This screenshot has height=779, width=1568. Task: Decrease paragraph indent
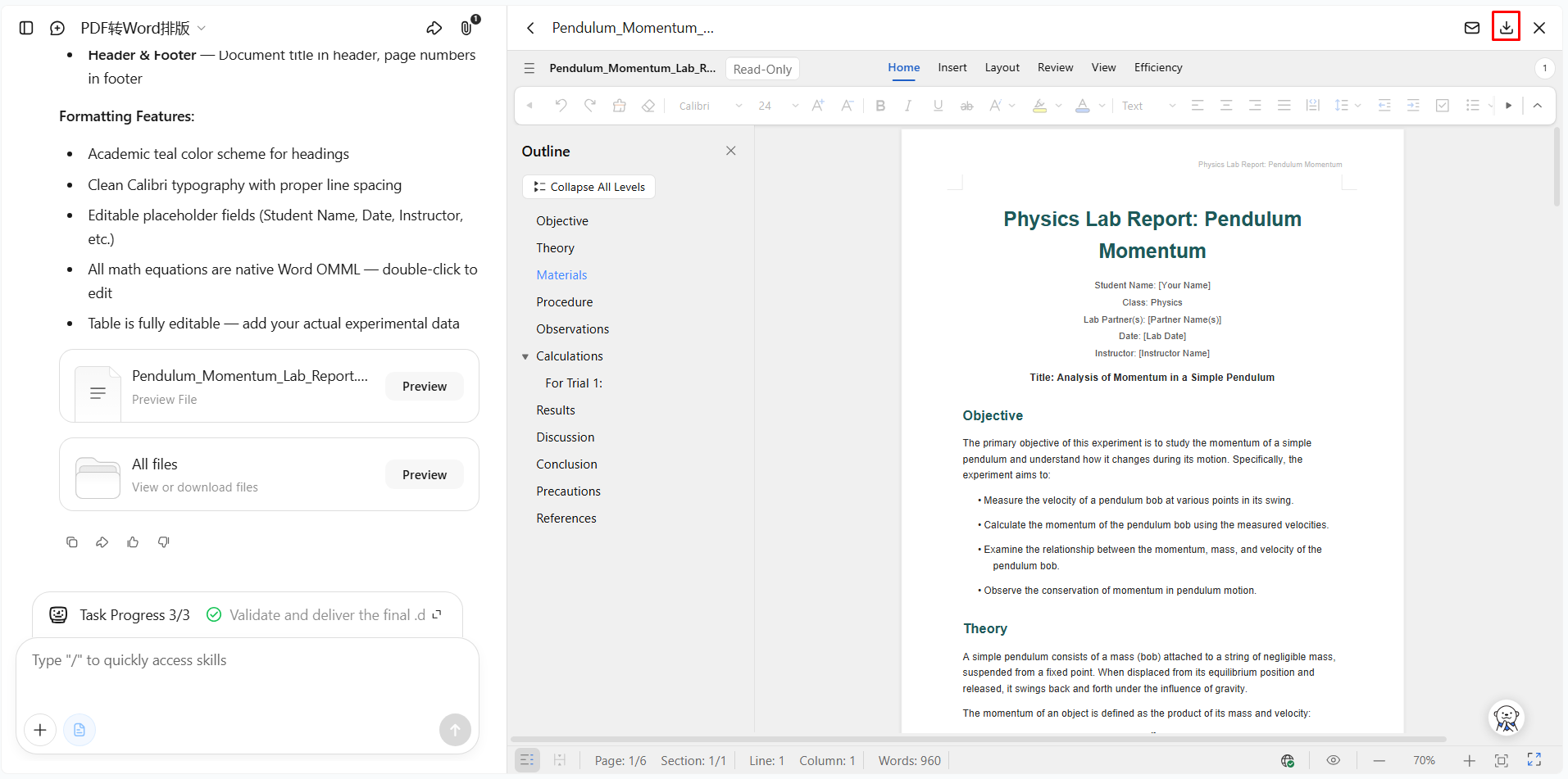[x=1384, y=106]
